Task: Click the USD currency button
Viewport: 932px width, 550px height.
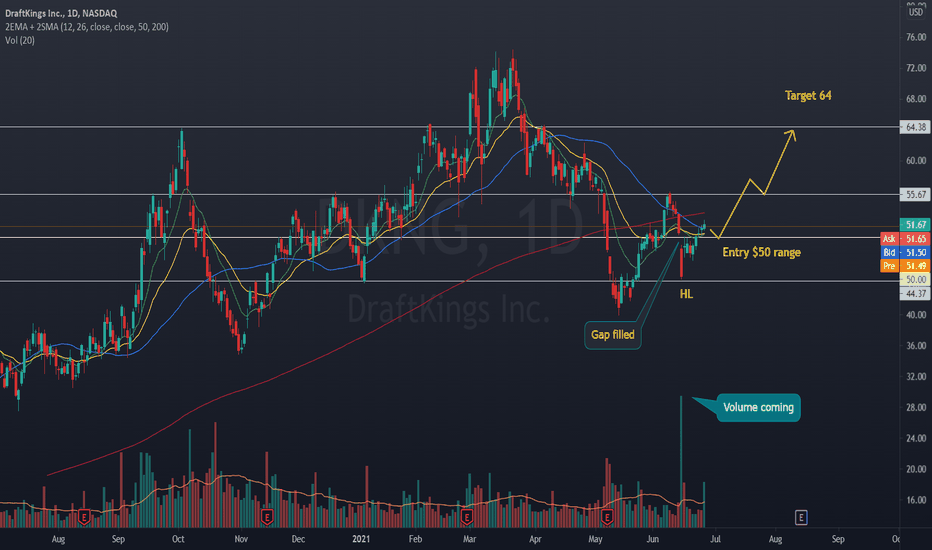Action: 916,12
